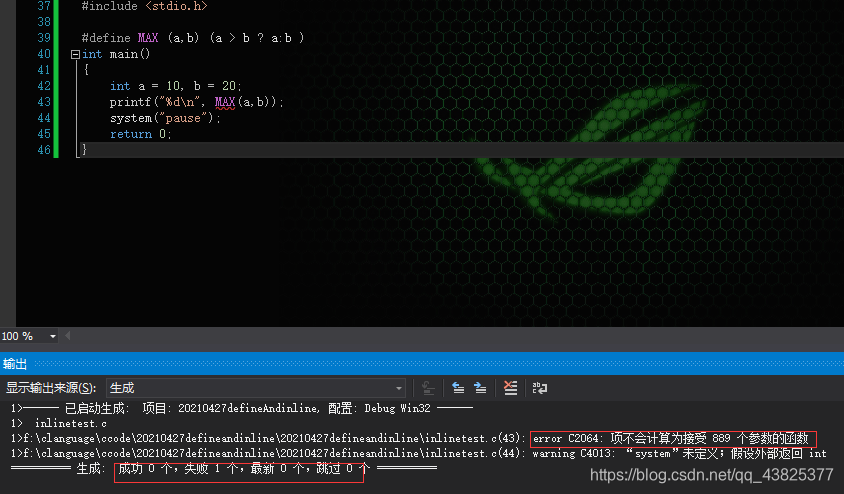Viewport: 844px width, 494px height.
Task: Click the system("pause") statement
Action: [165, 118]
